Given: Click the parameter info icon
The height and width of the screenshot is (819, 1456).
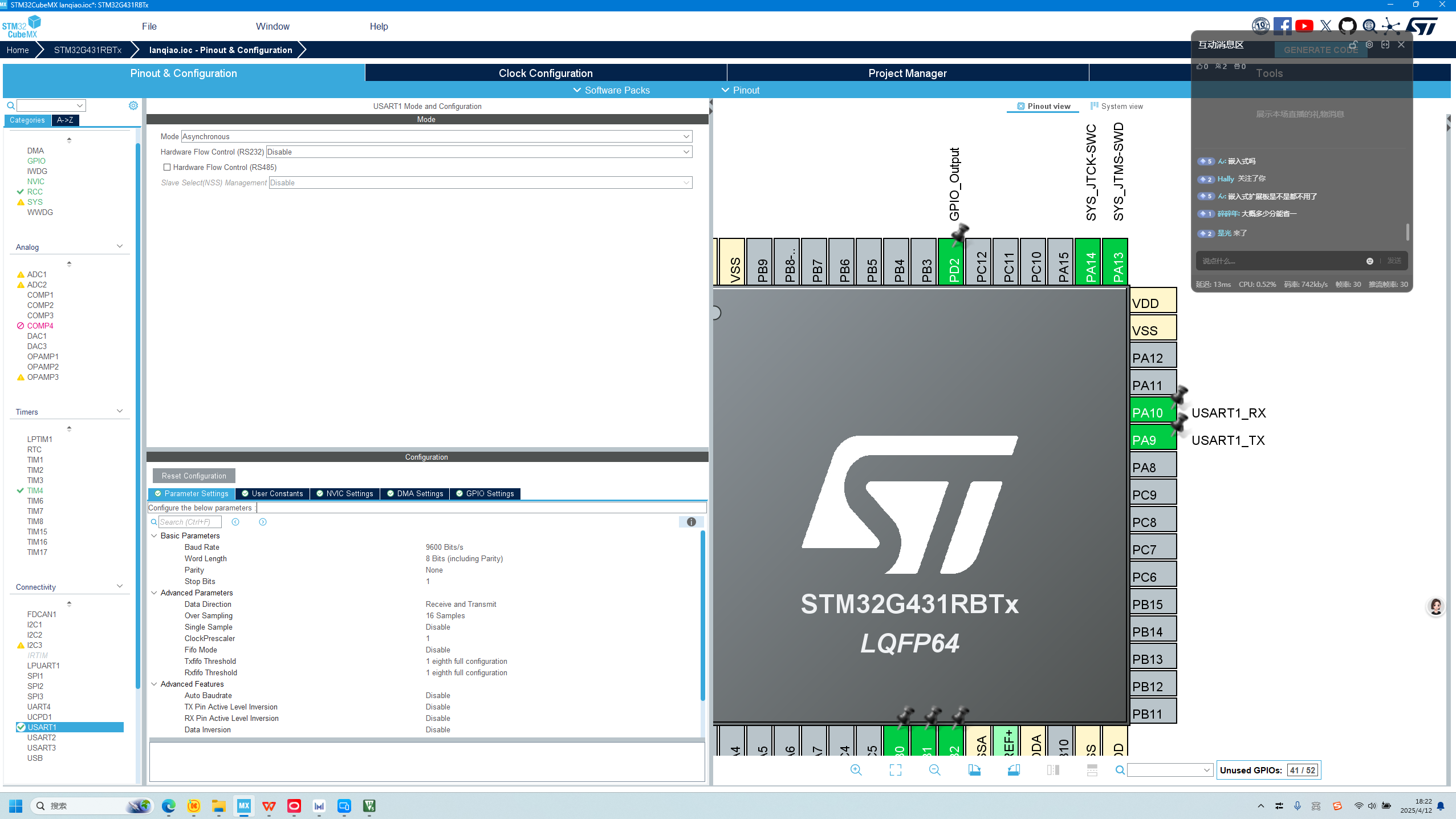Looking at the screenshot, I should point(691,522).
